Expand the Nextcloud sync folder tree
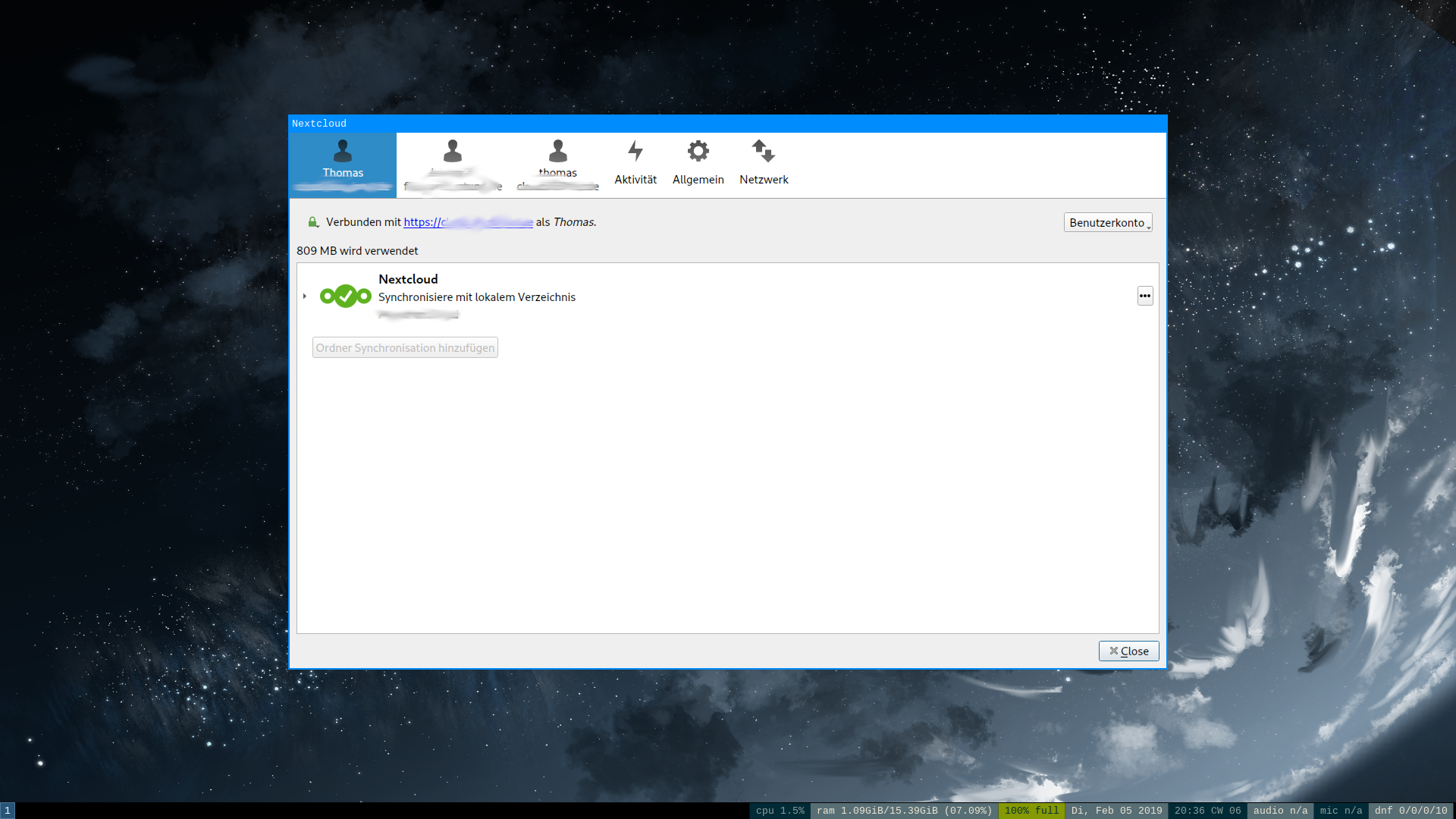 (x=305, y=296)
